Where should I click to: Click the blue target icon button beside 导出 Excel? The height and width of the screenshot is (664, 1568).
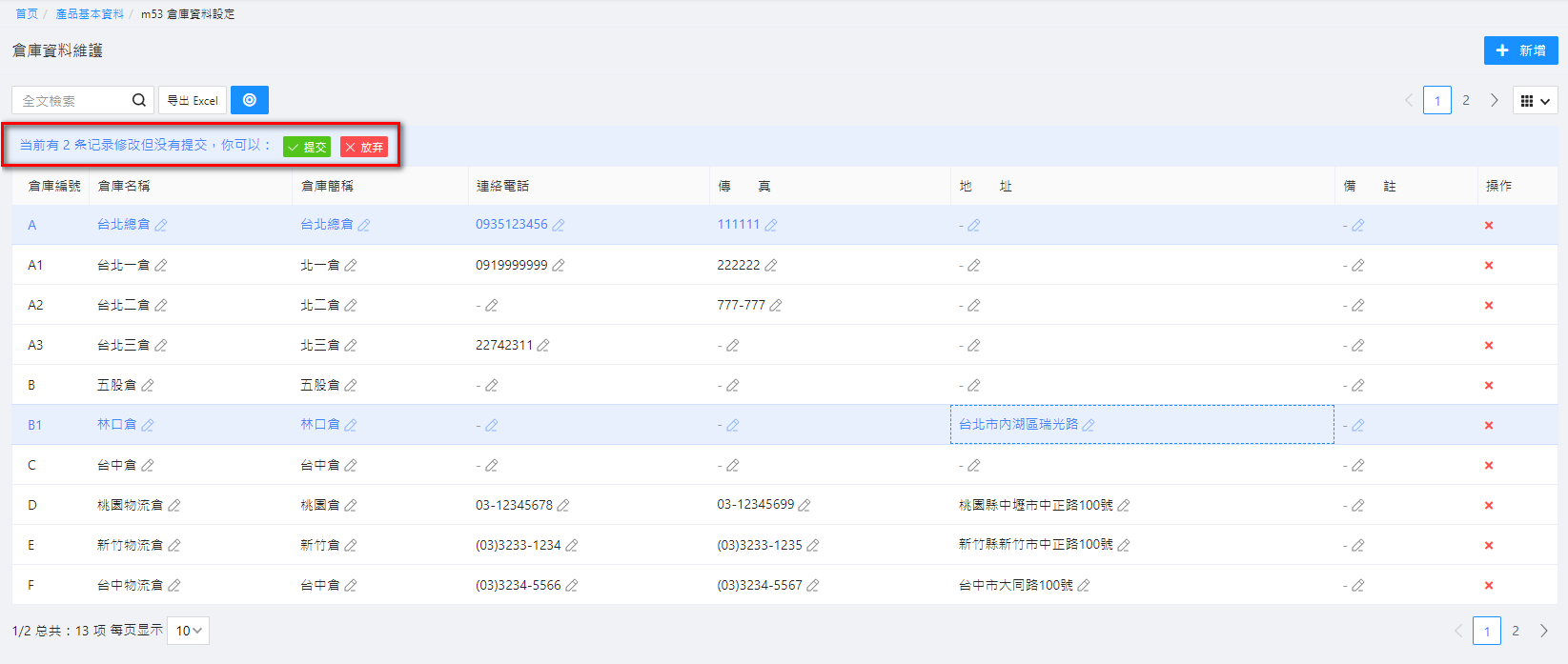(x=250, y=100)
